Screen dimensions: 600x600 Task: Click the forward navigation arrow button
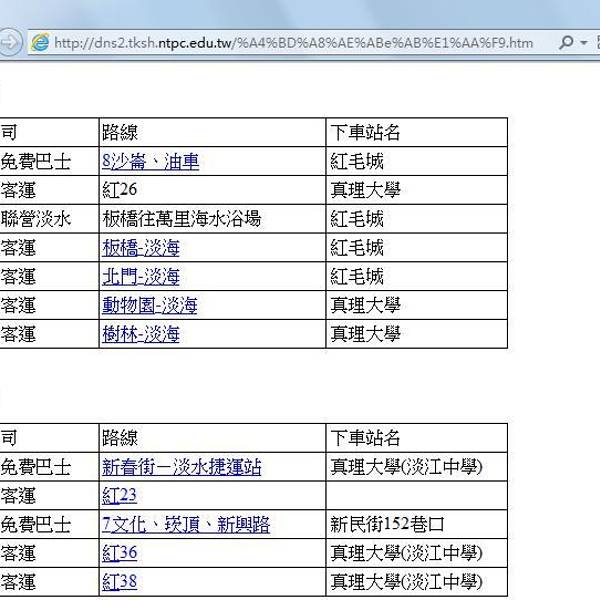pos(10,43)
